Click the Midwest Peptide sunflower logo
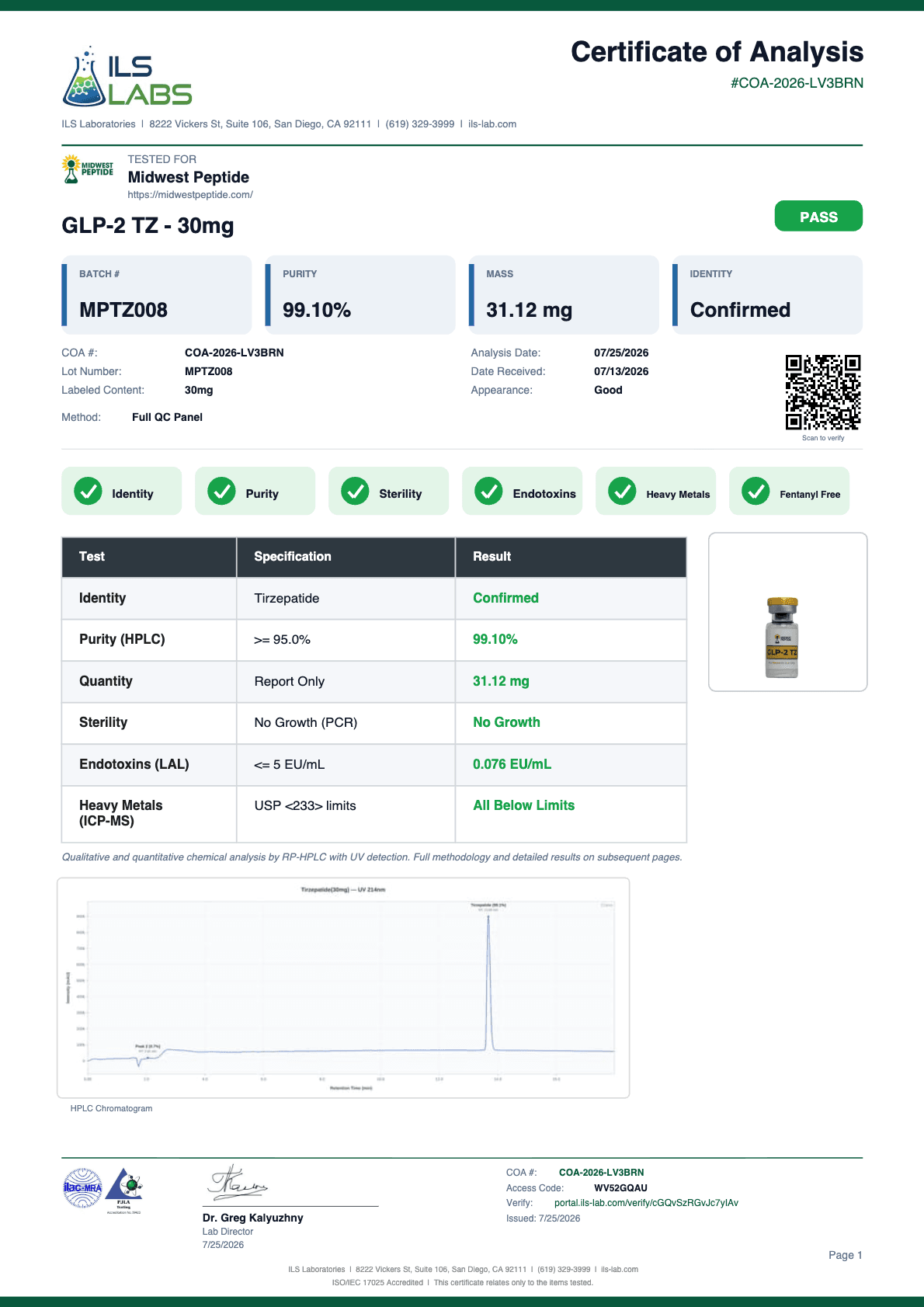 pos(88,169)
